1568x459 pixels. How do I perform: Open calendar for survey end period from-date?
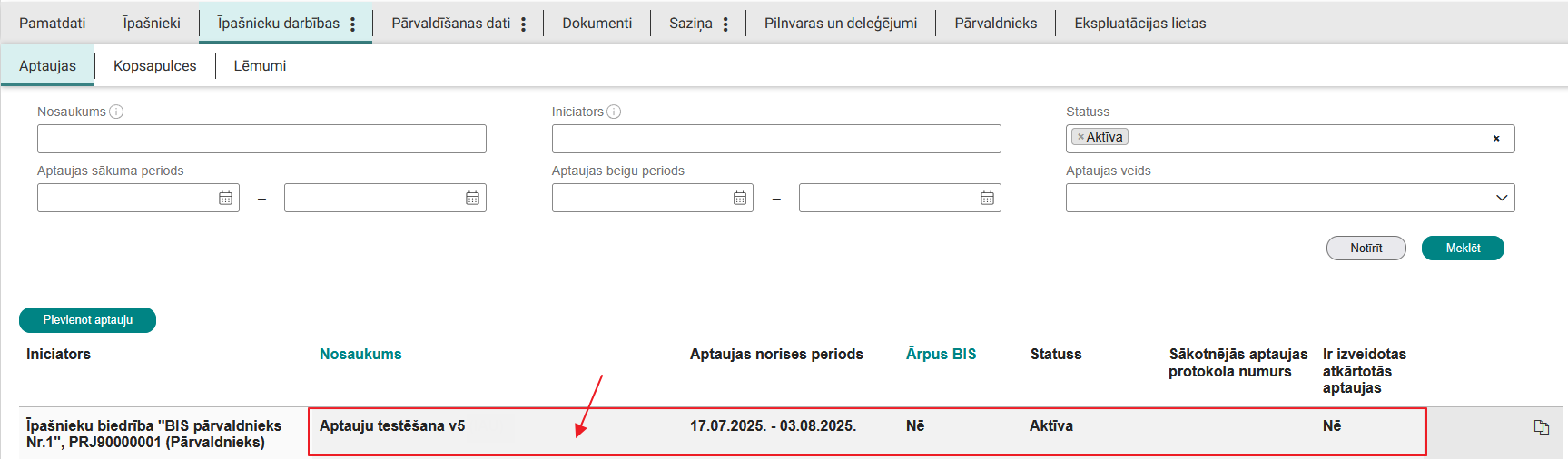740,198
